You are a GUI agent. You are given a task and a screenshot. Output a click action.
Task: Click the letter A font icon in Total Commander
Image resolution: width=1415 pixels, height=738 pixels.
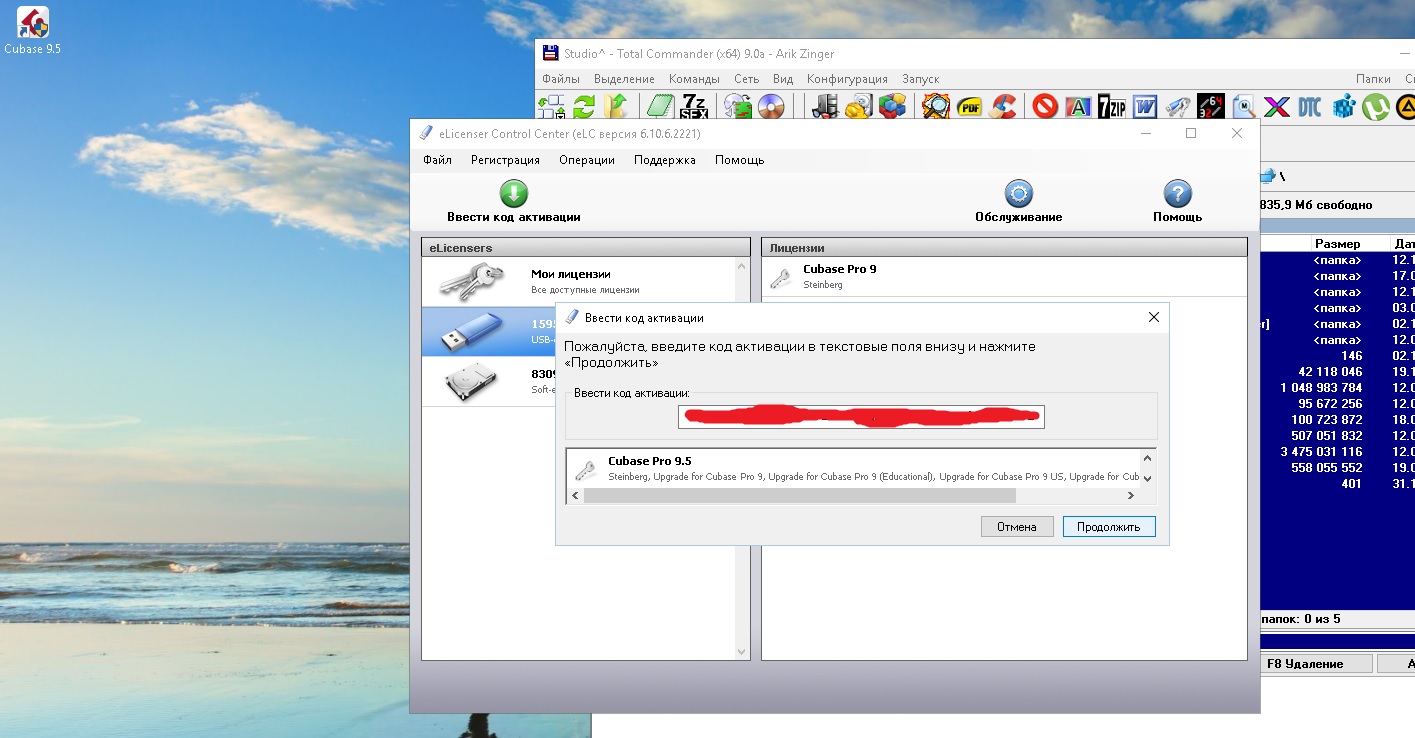coord(1078,105)
